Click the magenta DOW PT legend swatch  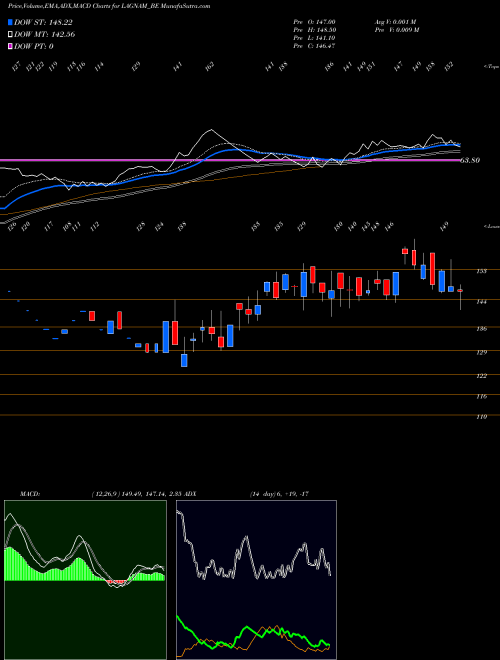point(10,46)
